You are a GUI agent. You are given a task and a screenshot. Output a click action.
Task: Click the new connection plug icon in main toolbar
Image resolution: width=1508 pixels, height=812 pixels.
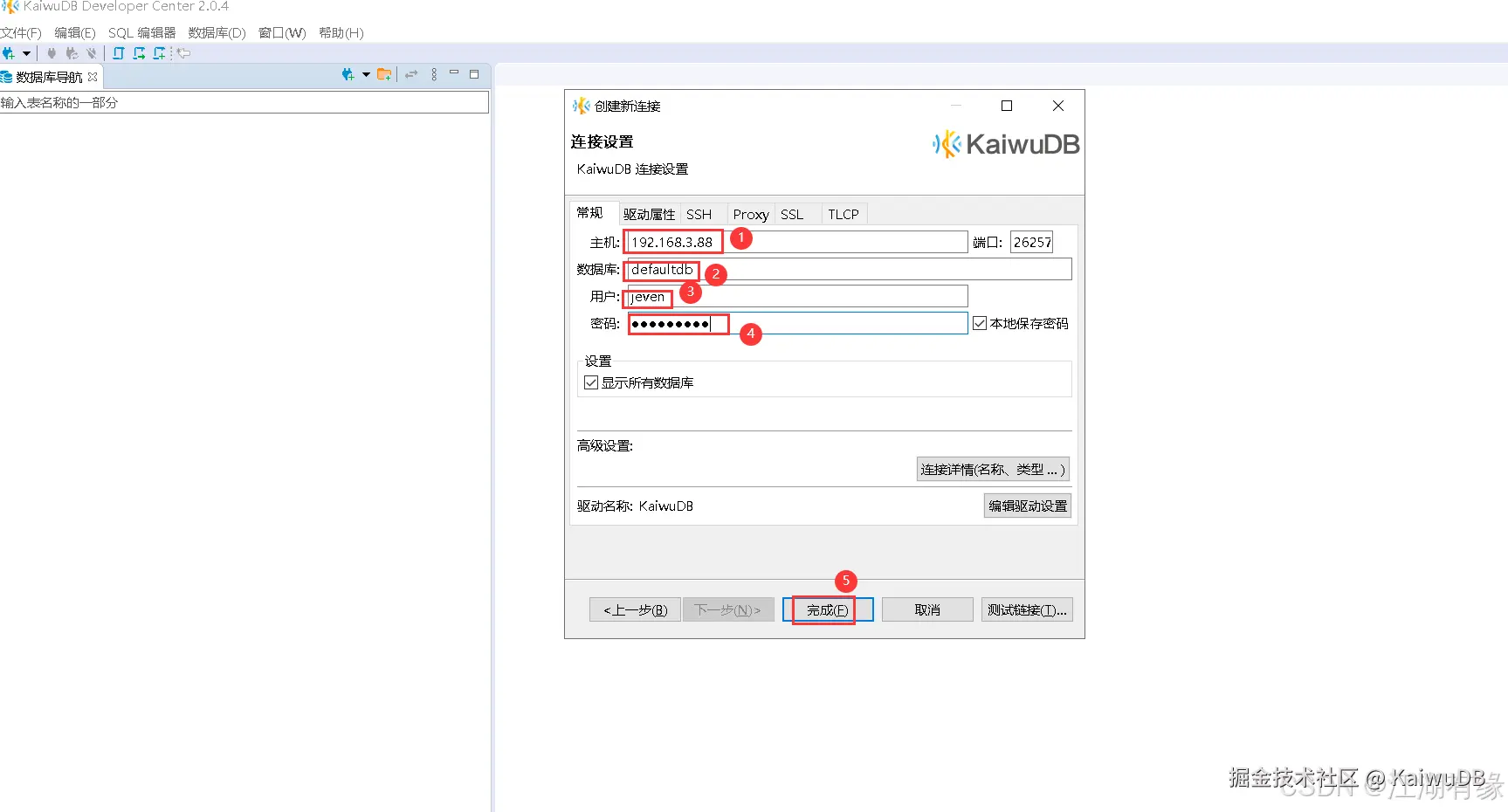[x=9, y=53]
